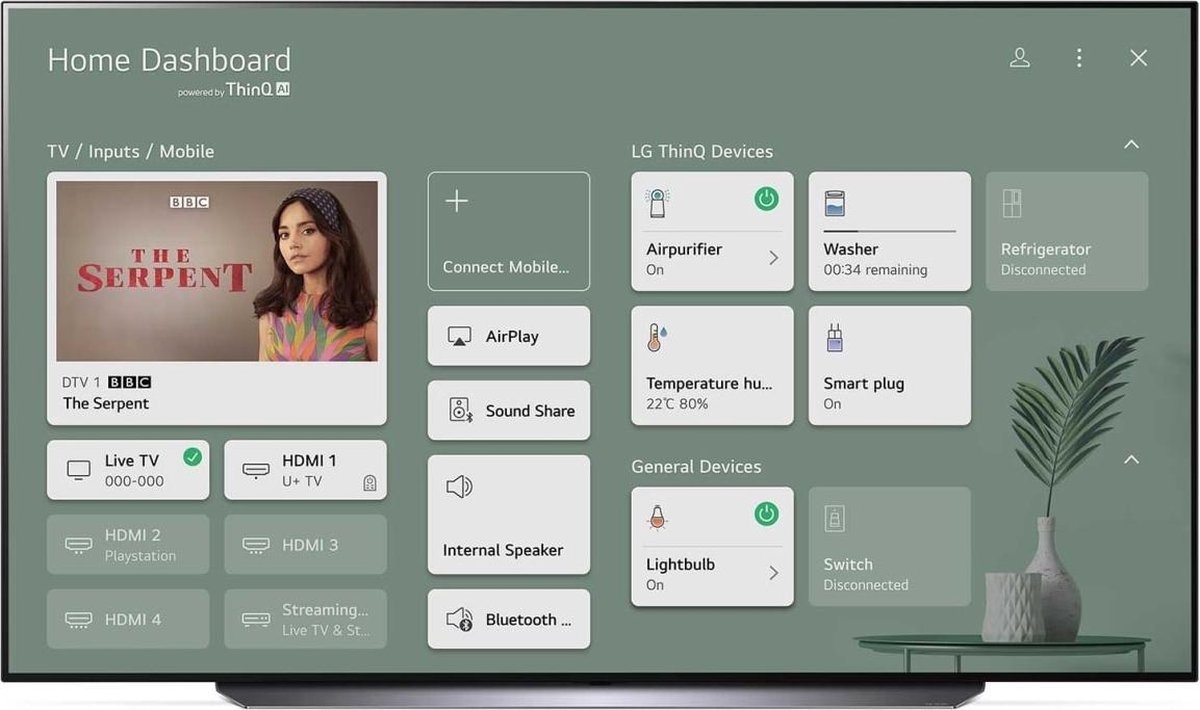Open the user account profile icon

coord(1020,58)
